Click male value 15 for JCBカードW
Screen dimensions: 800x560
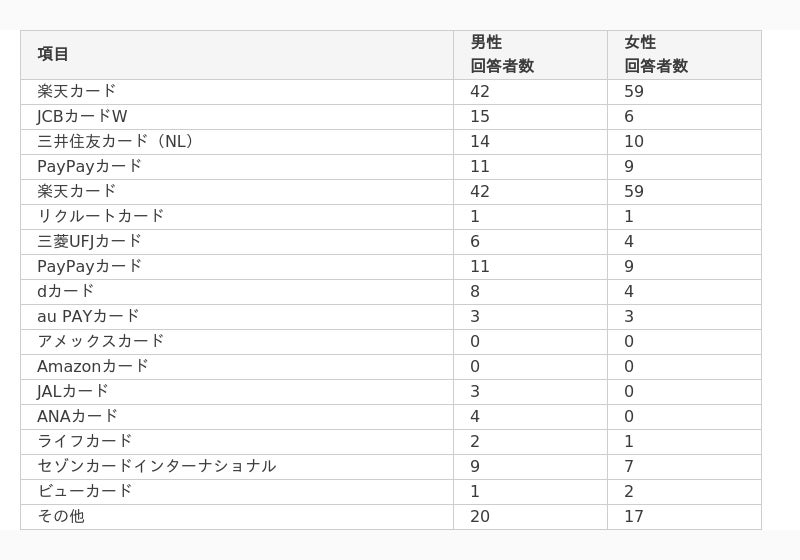[480, 116]
